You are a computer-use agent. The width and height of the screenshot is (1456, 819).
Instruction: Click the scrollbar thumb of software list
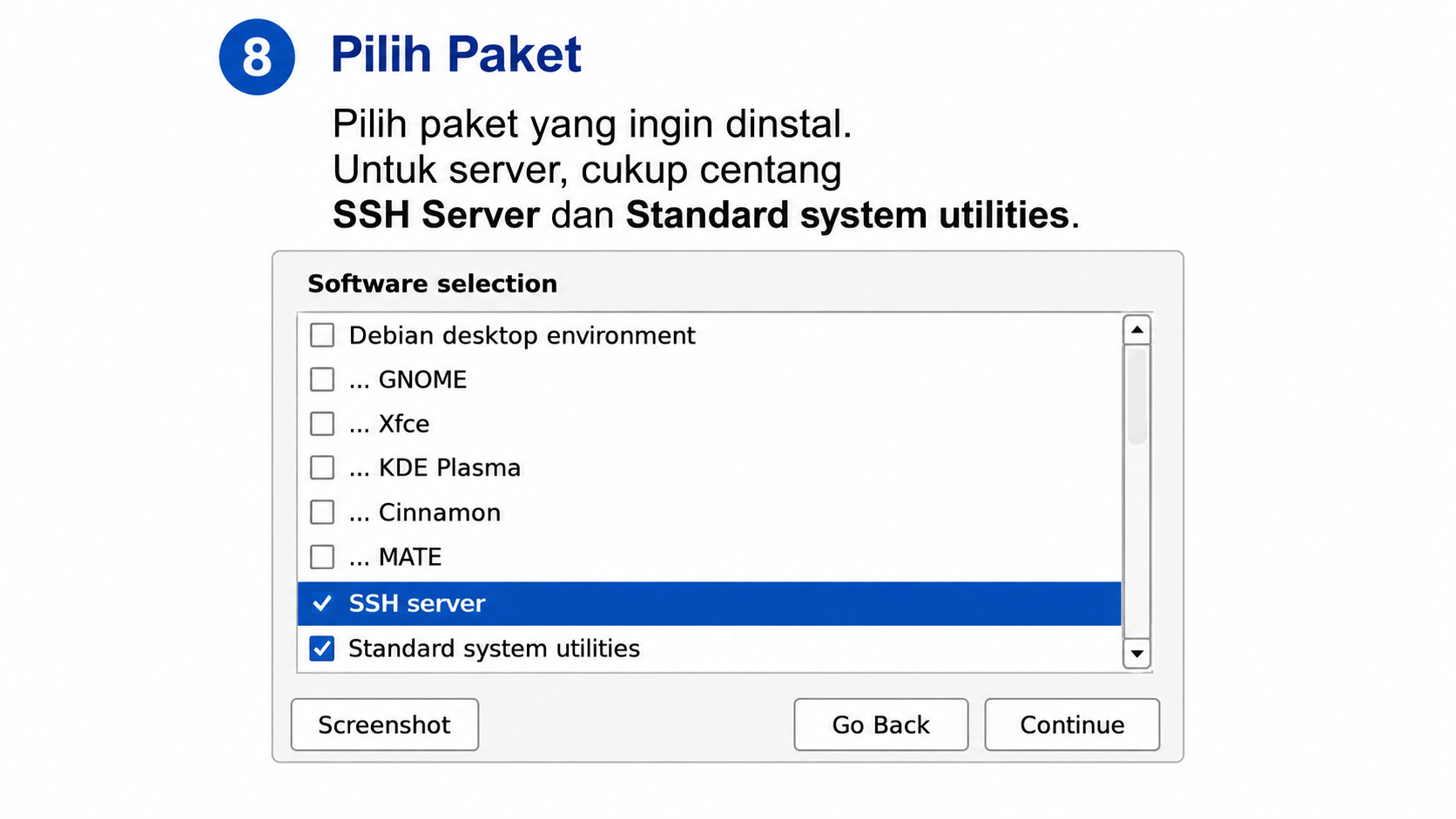[1137, 396]
